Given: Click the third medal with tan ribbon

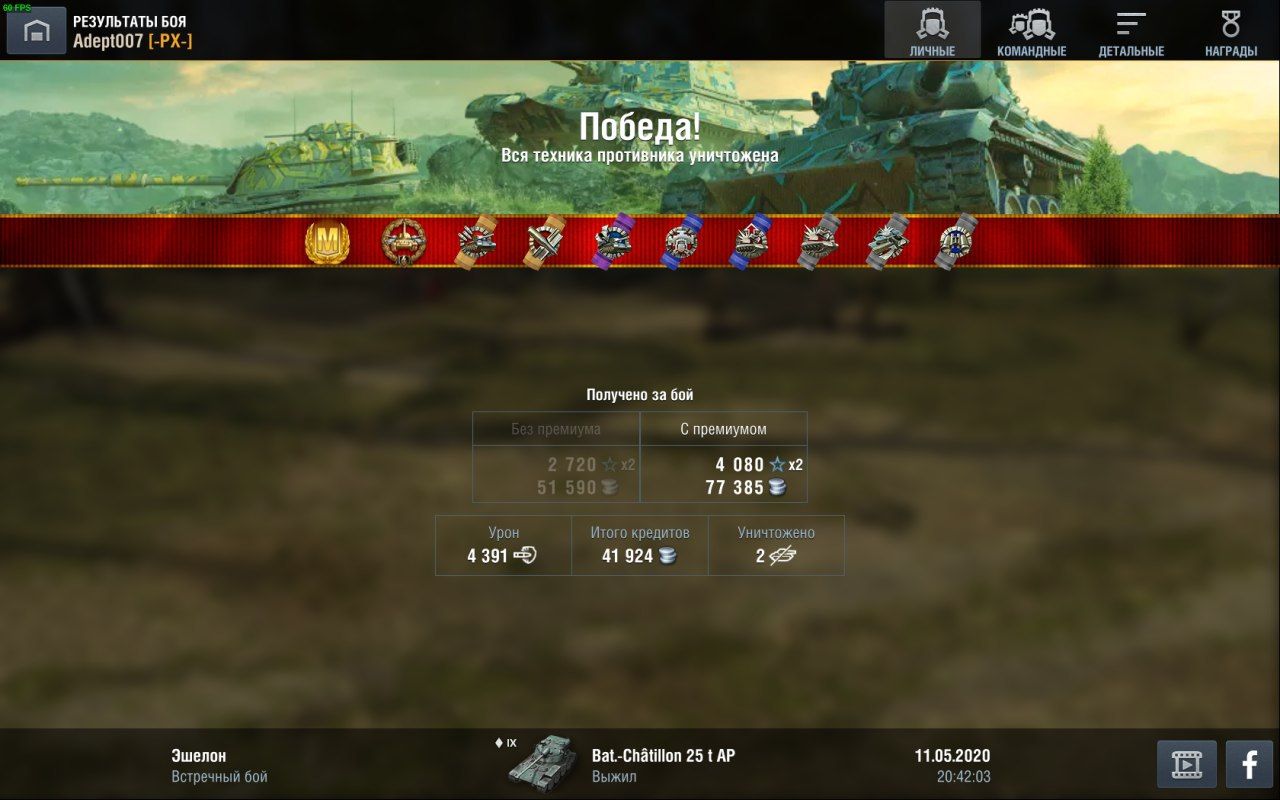Looking at the screenshot, I should coord(477,242).
